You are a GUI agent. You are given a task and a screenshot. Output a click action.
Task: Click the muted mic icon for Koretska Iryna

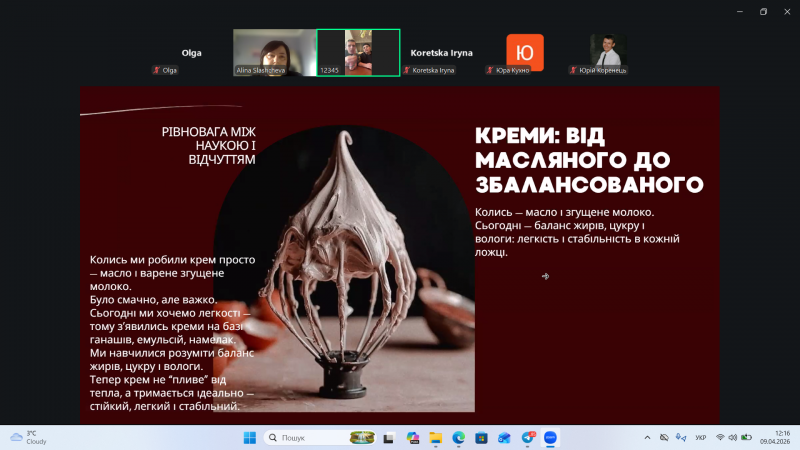tap(407, 70)
